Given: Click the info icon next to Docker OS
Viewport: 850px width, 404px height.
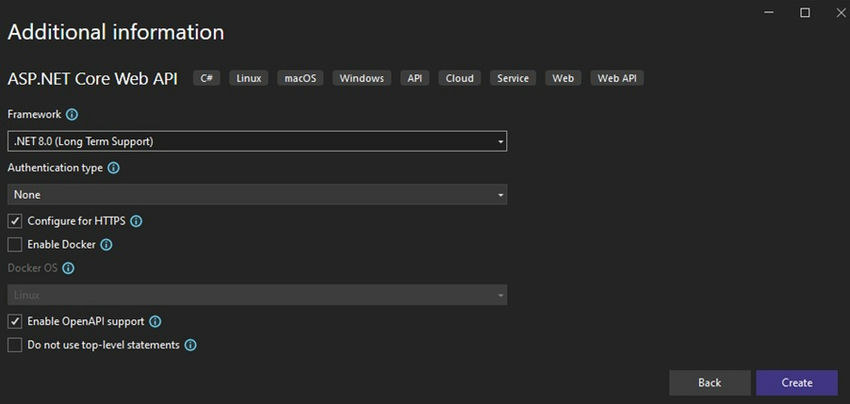Looking at the screenshot, I should [69, 268].
